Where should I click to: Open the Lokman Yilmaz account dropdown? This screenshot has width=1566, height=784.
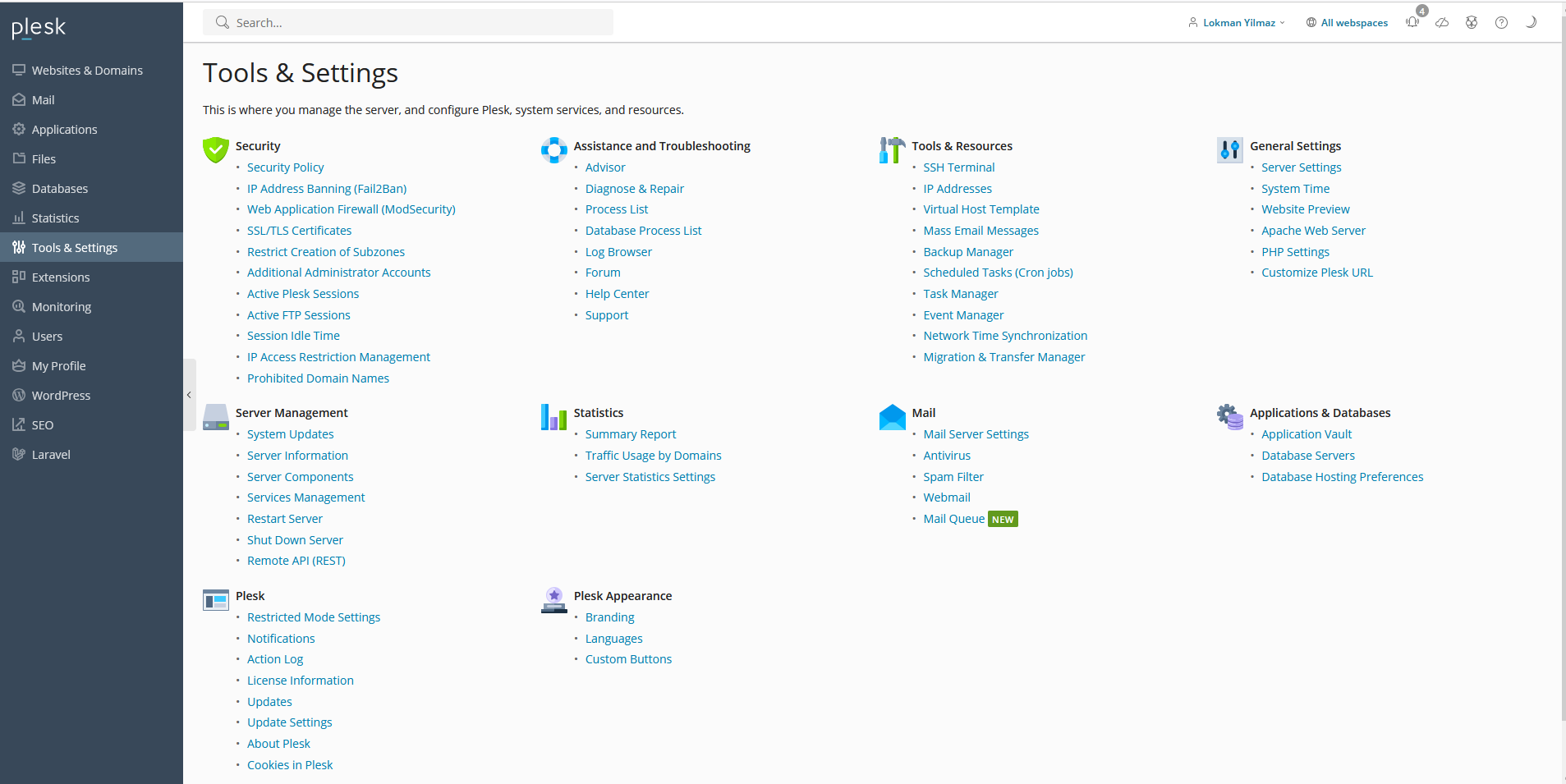1237,23
